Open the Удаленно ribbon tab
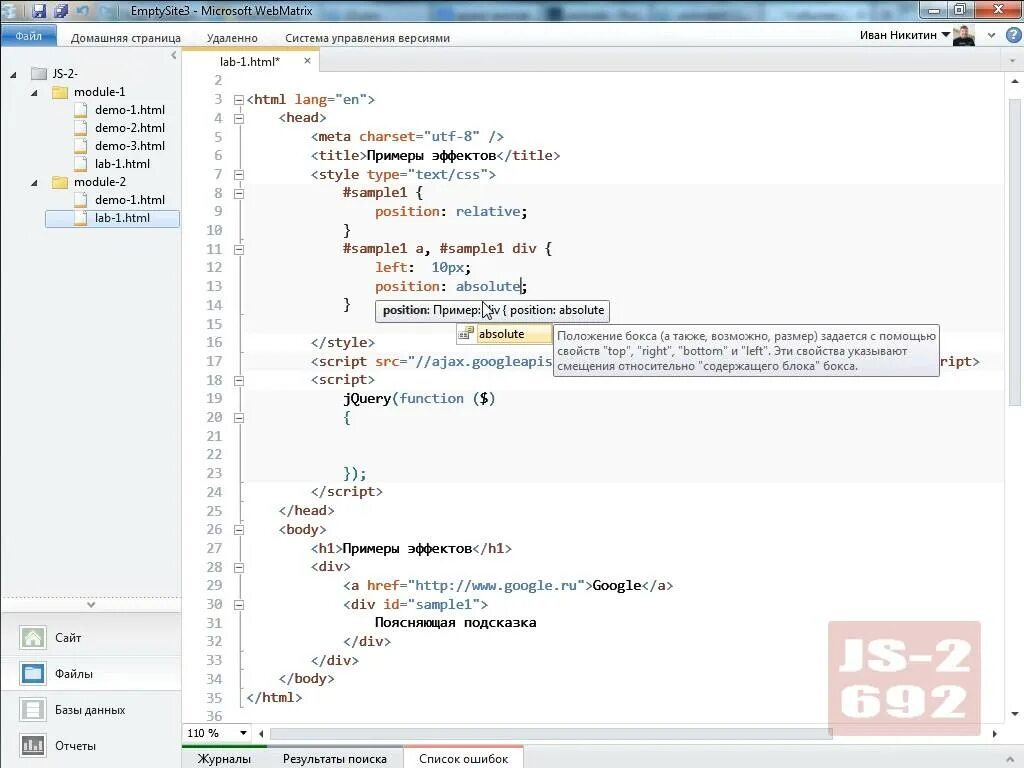This screenshot has width=1024, height=768. coord(231,37)
